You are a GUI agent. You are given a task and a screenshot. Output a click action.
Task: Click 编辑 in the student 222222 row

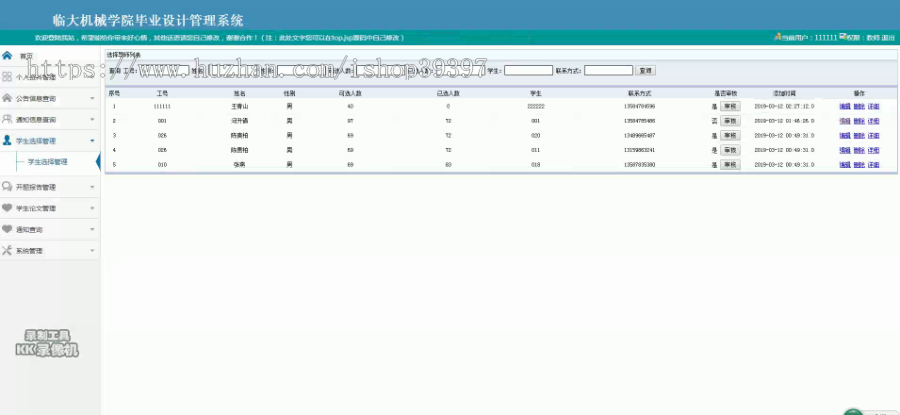845,107
